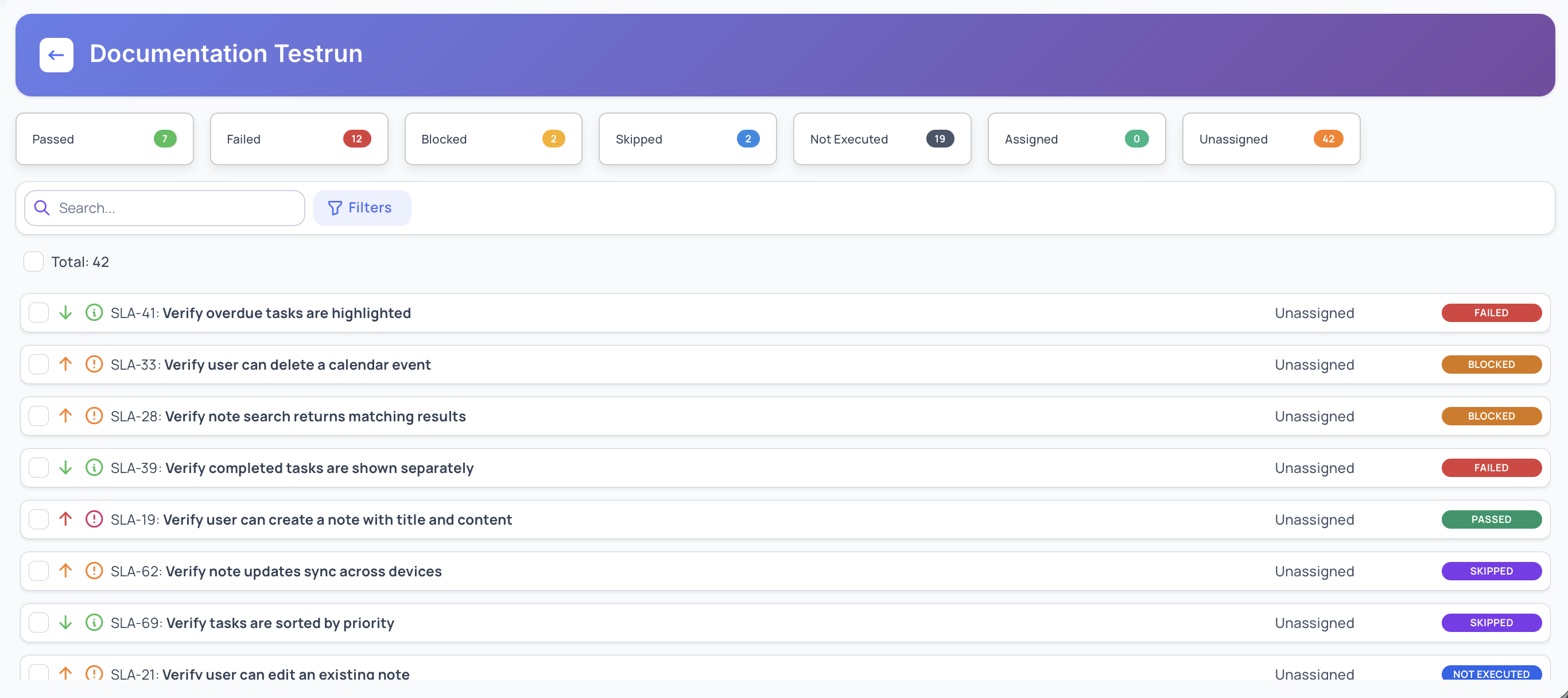Click the SKIPPED status badge on SLA-62

point(1491,571)
